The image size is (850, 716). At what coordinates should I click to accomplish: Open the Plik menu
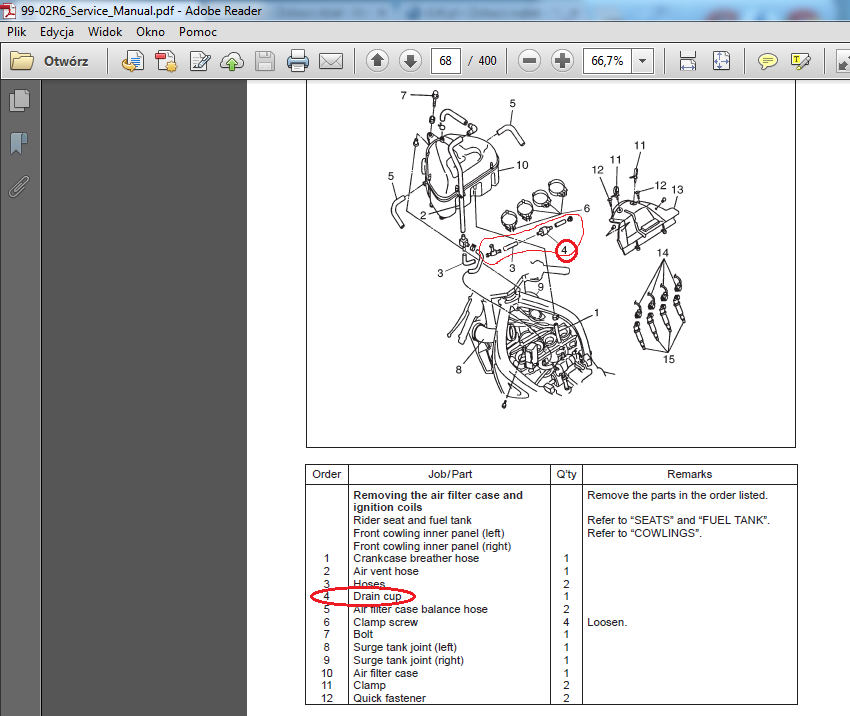[17, 32]
